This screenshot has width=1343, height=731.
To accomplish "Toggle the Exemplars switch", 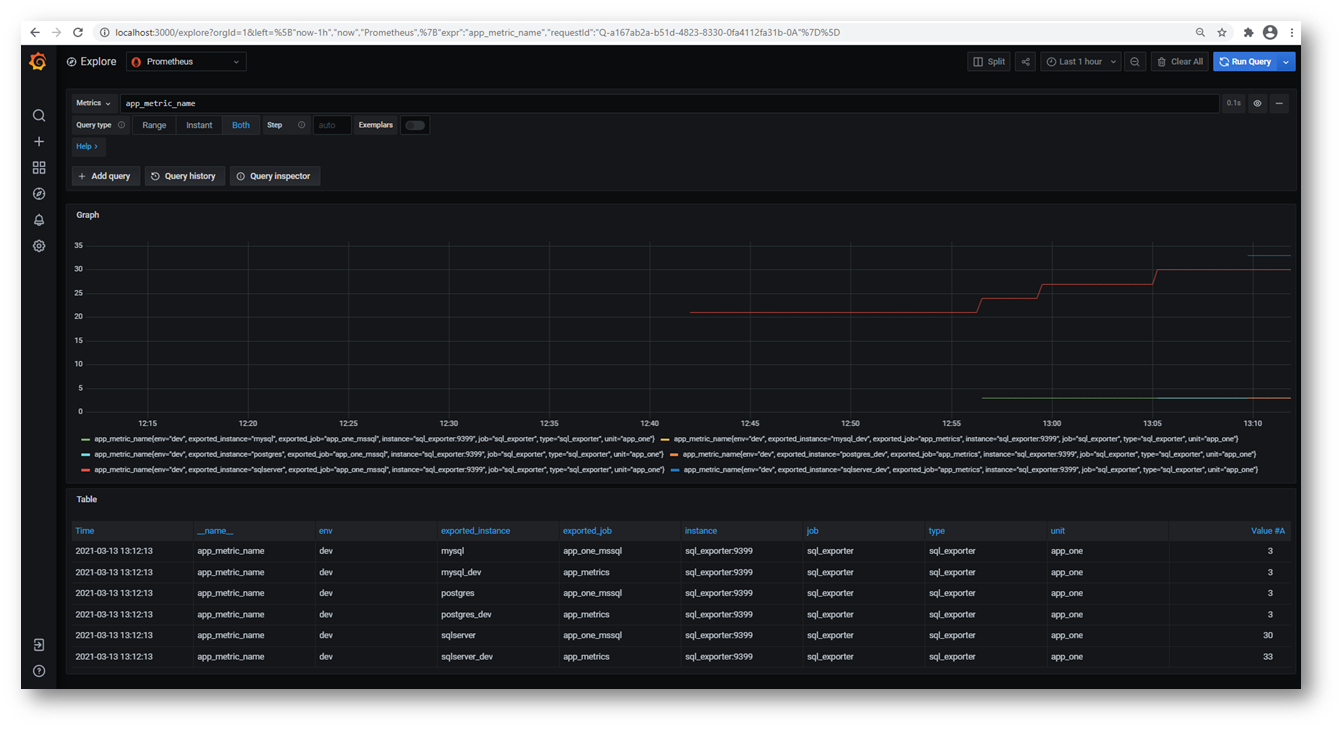I will [415, 125].
